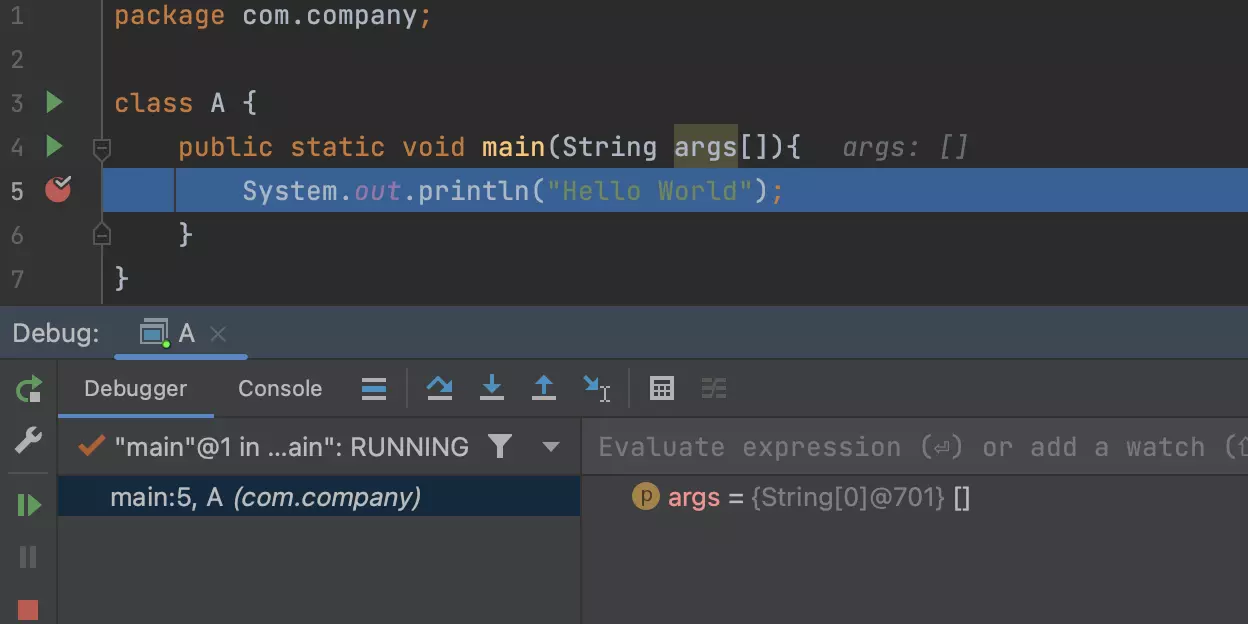This screenshot has height=624, width=1248.
Task: Click the package com.company line
Action: click(x=273, y=17)
